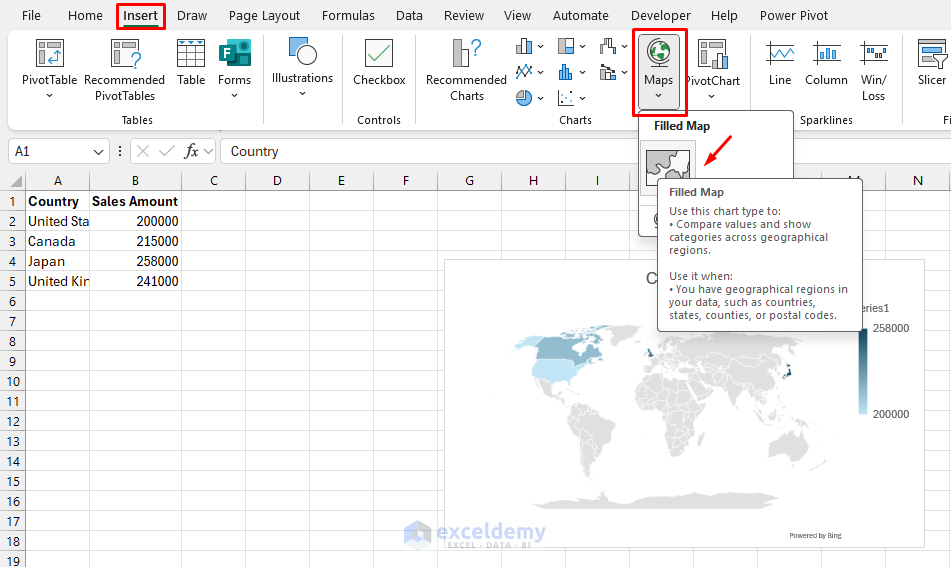Switch to the Page Layout tab
Viewport: 951px width, 567px height.
point(264,16)
